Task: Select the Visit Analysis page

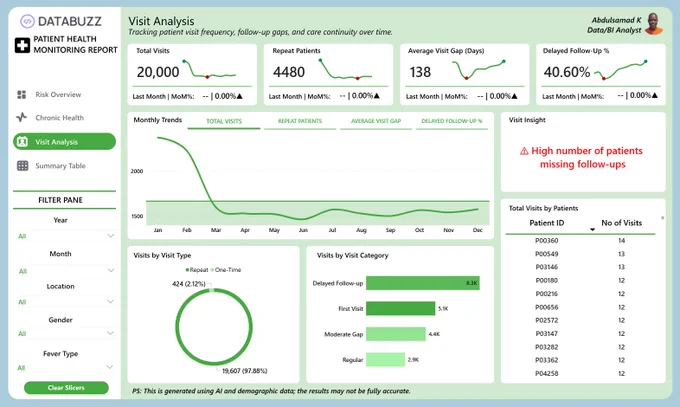Action: click(x=65, y=142)
